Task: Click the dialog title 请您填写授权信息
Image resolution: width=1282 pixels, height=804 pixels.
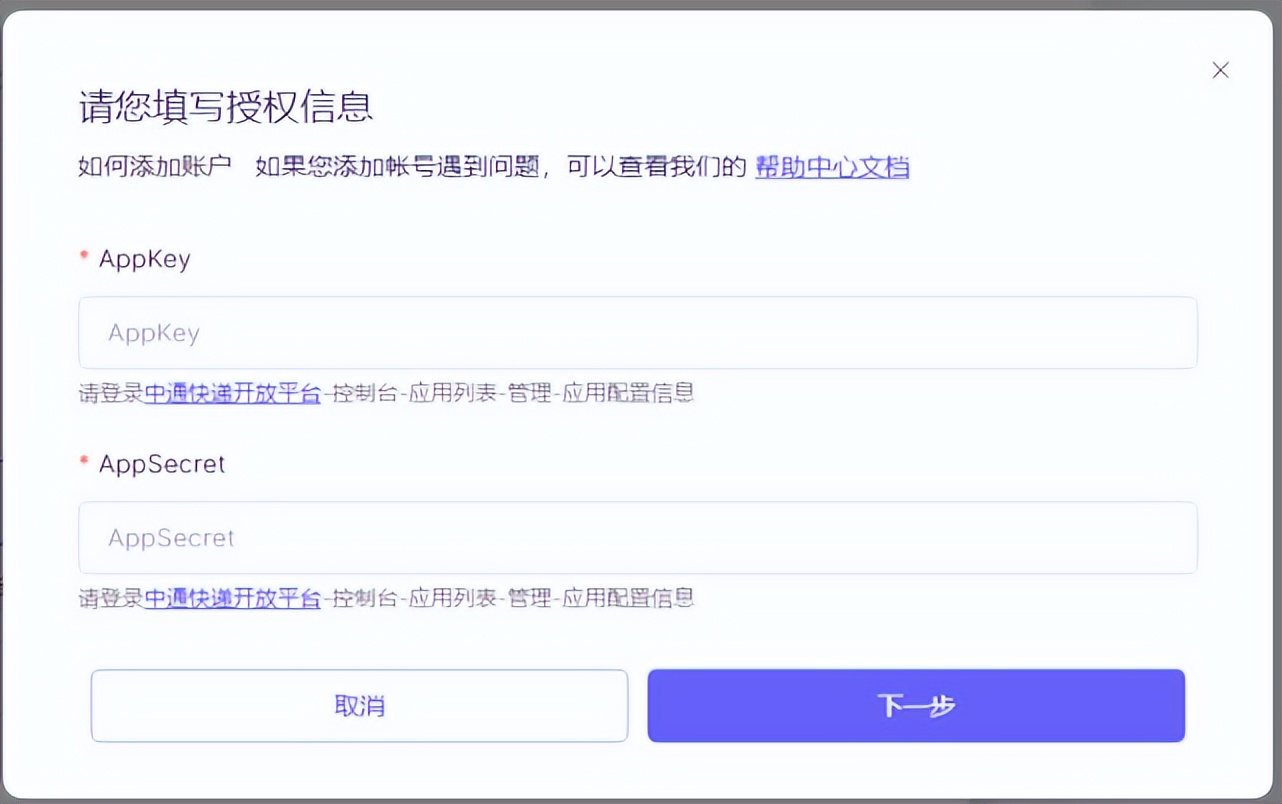Action: pyautogui.click(x=225, y=109)
